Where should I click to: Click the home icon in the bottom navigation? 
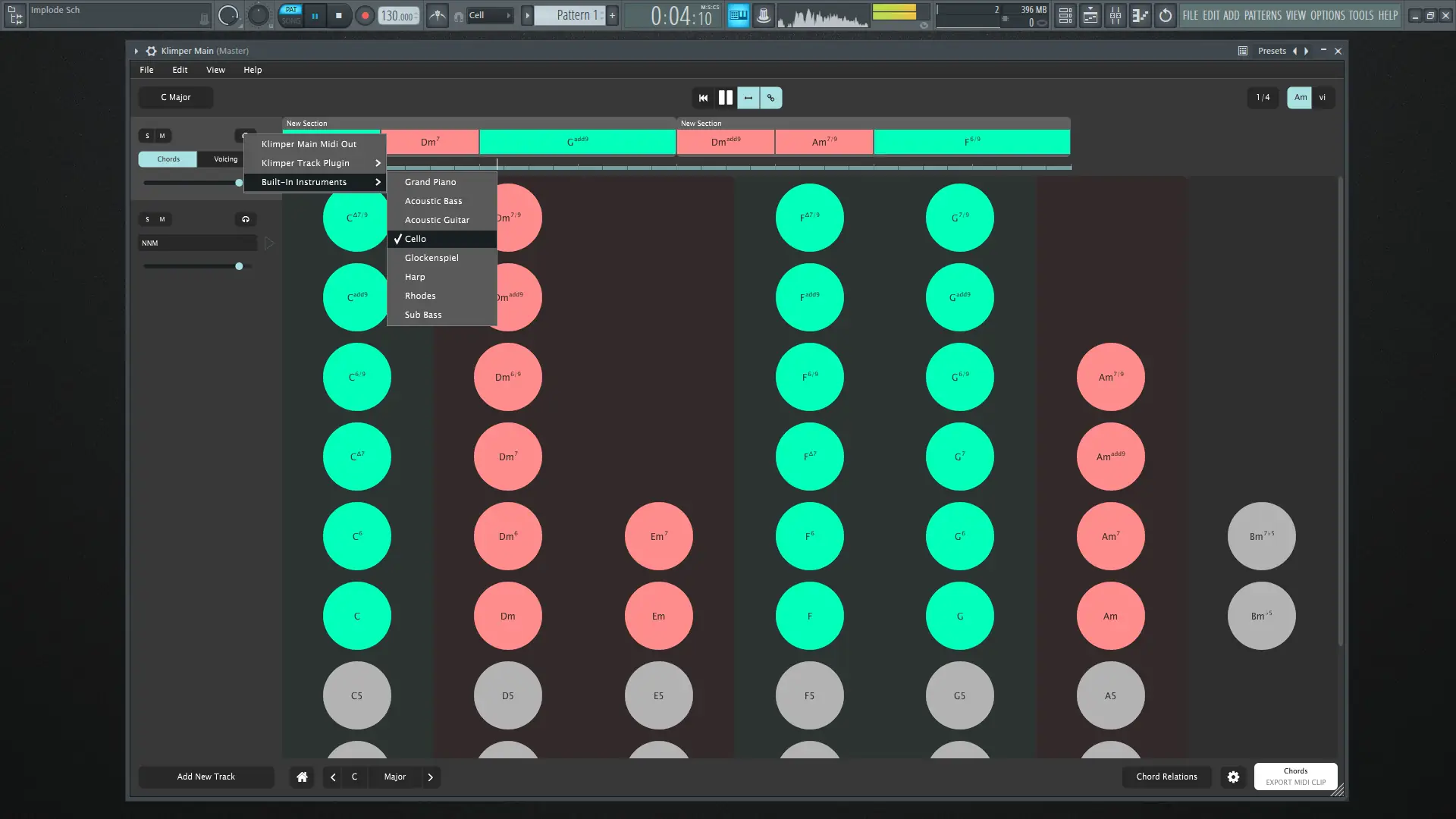(301, 777)
